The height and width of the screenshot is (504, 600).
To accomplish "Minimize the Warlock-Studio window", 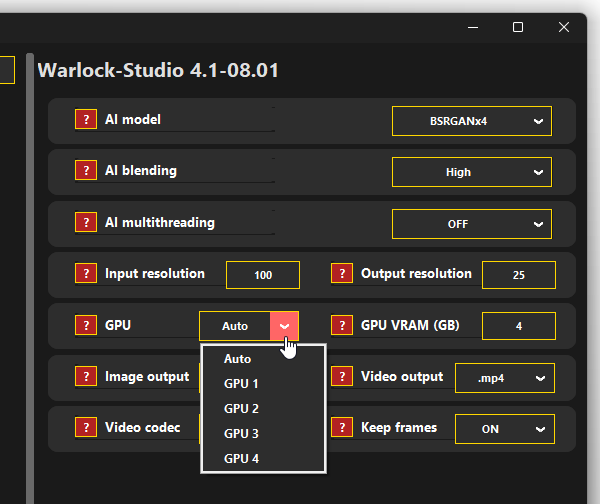I will (x=473, y=27).
